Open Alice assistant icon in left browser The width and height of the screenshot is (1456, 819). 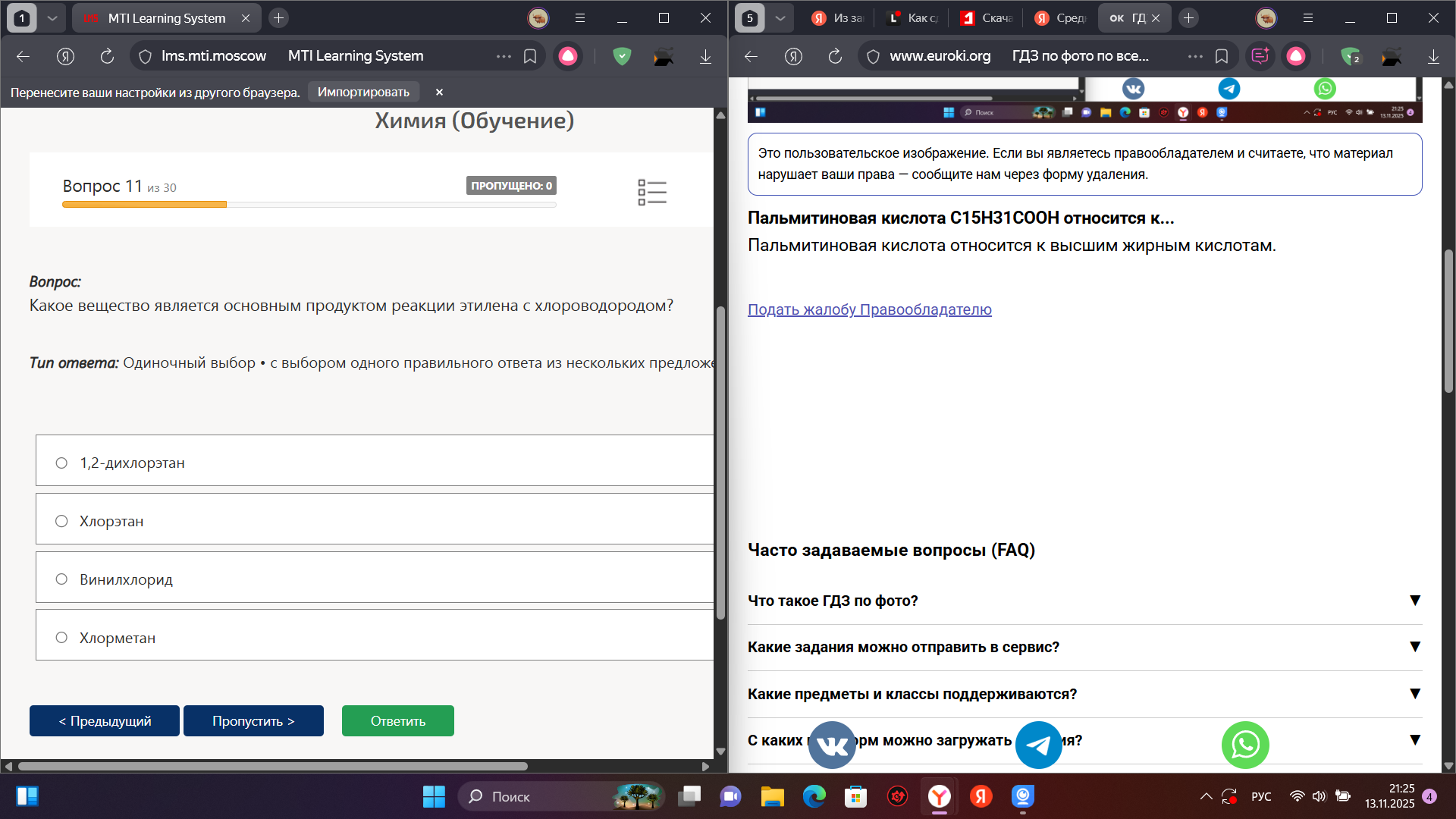(568, 56)
